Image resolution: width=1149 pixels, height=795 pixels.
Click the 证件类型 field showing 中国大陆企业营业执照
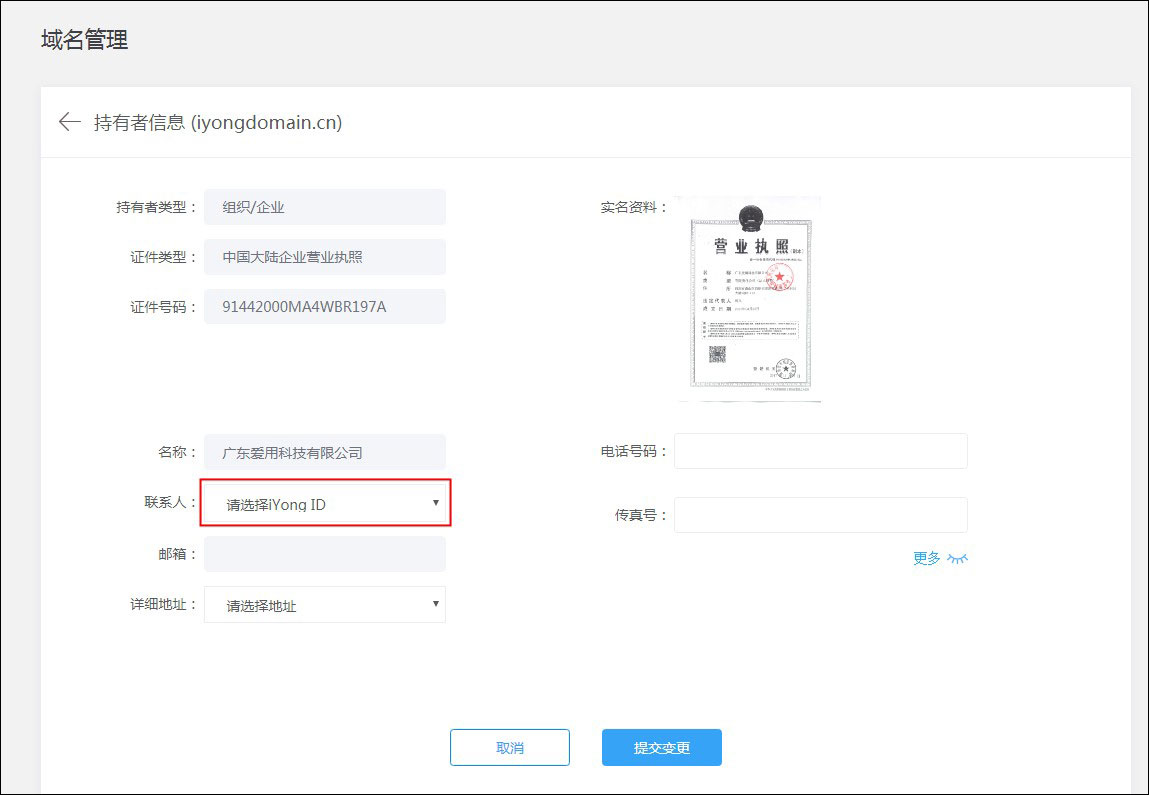[x=324, y=257]
